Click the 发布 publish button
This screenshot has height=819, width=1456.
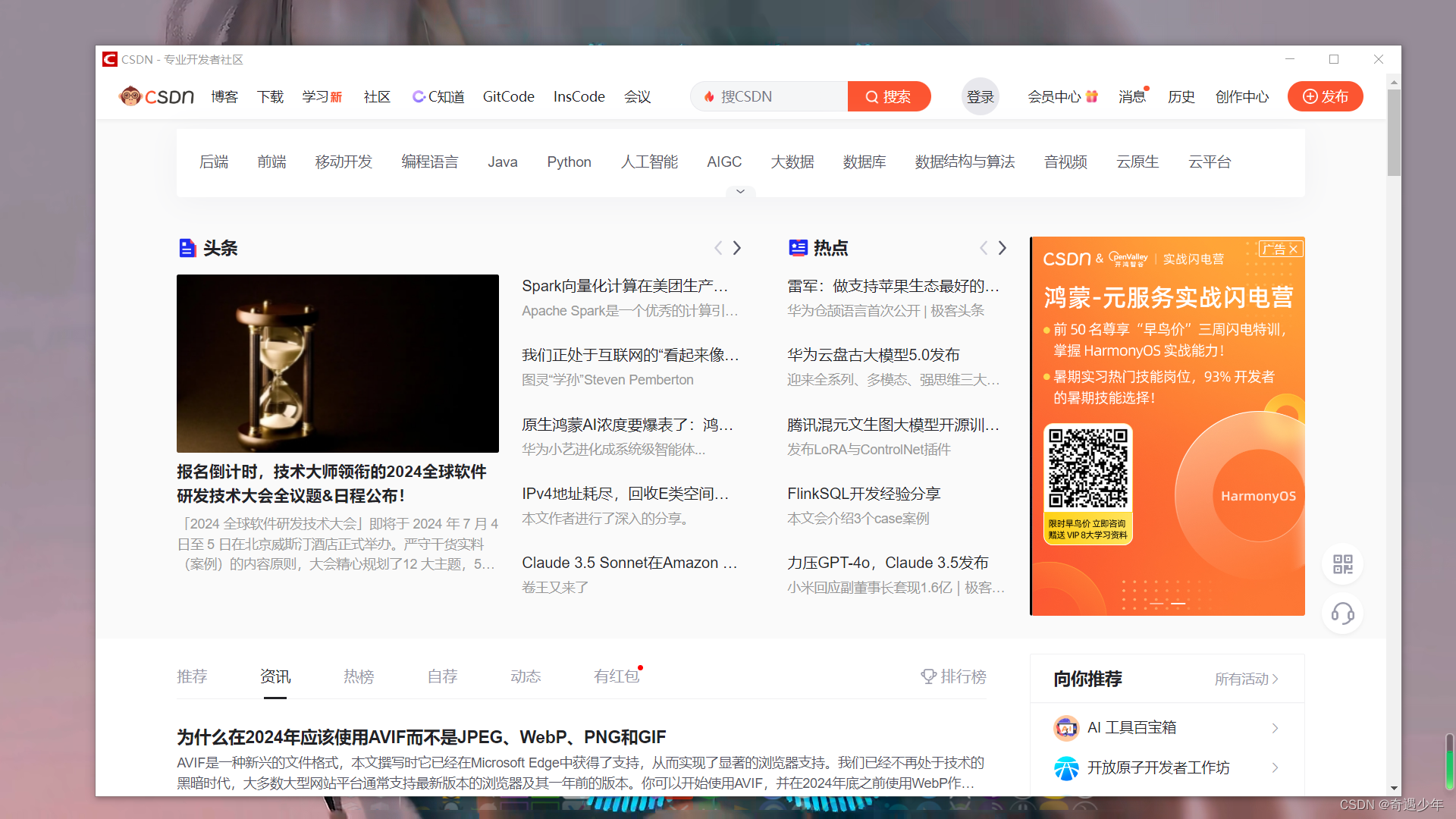(1325, 96)
